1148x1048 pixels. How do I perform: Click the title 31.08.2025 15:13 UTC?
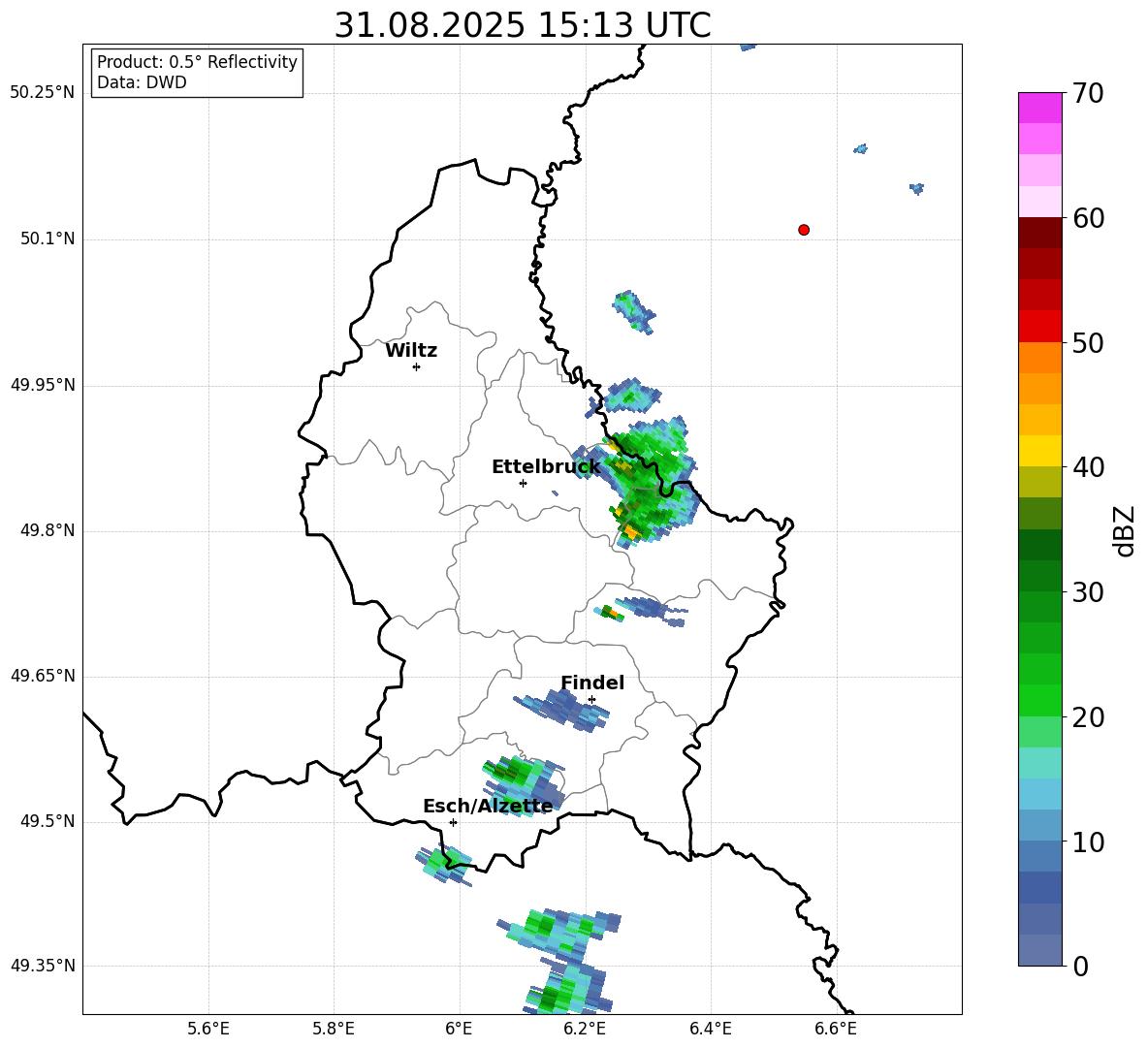523,25
